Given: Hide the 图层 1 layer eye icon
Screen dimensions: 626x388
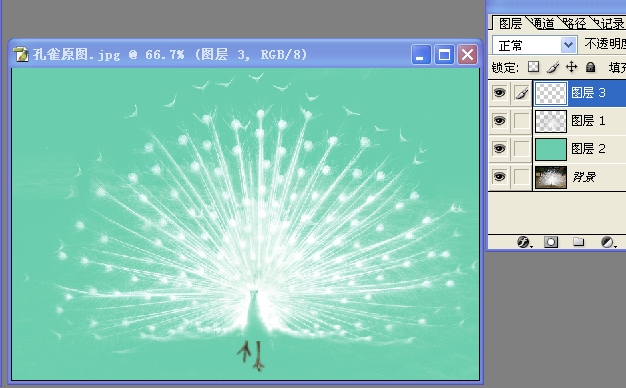Looking at the screenshot, I should pyautogui.click(x=499, y=121).
